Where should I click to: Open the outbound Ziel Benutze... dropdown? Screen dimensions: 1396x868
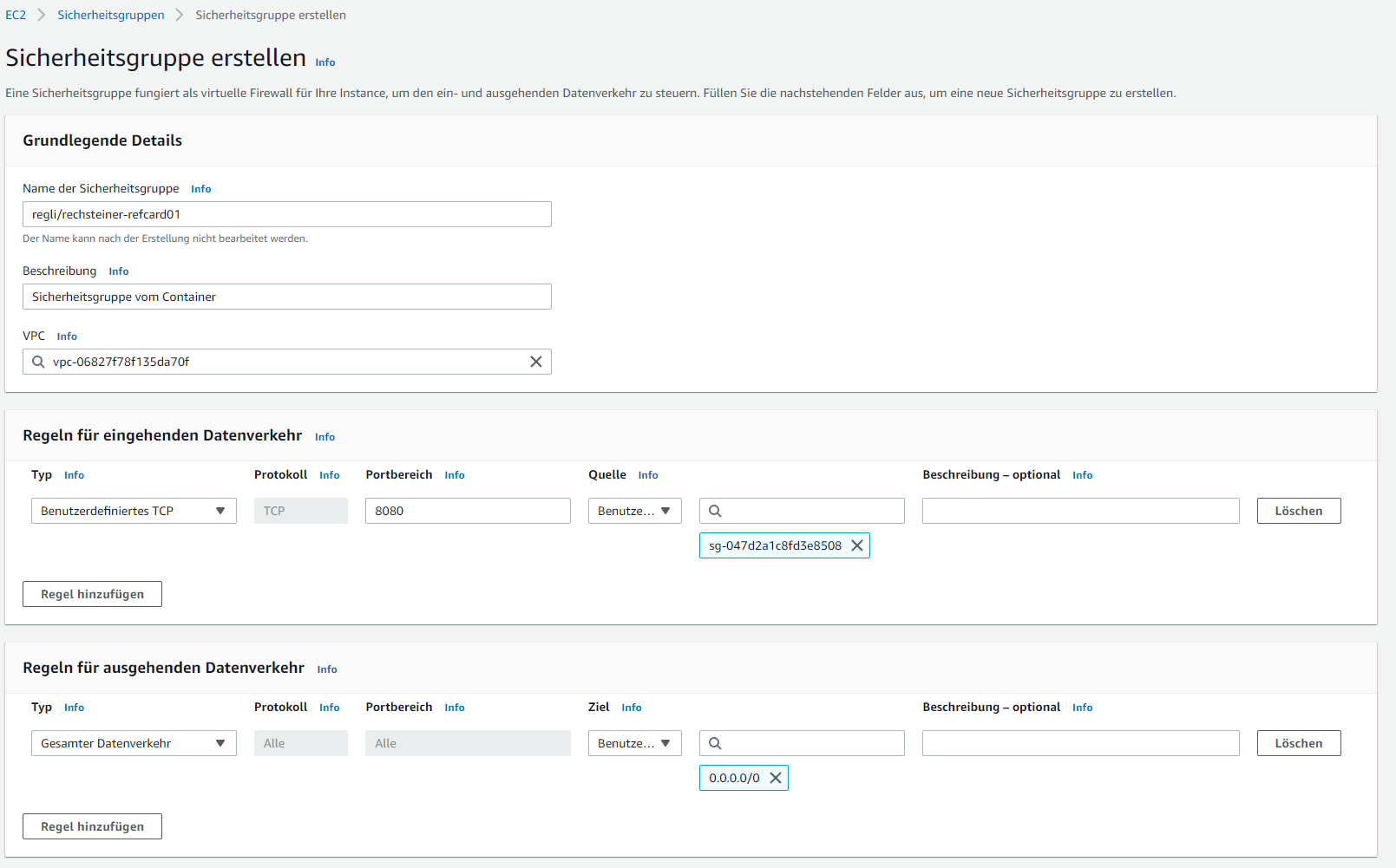pos(634,743)
